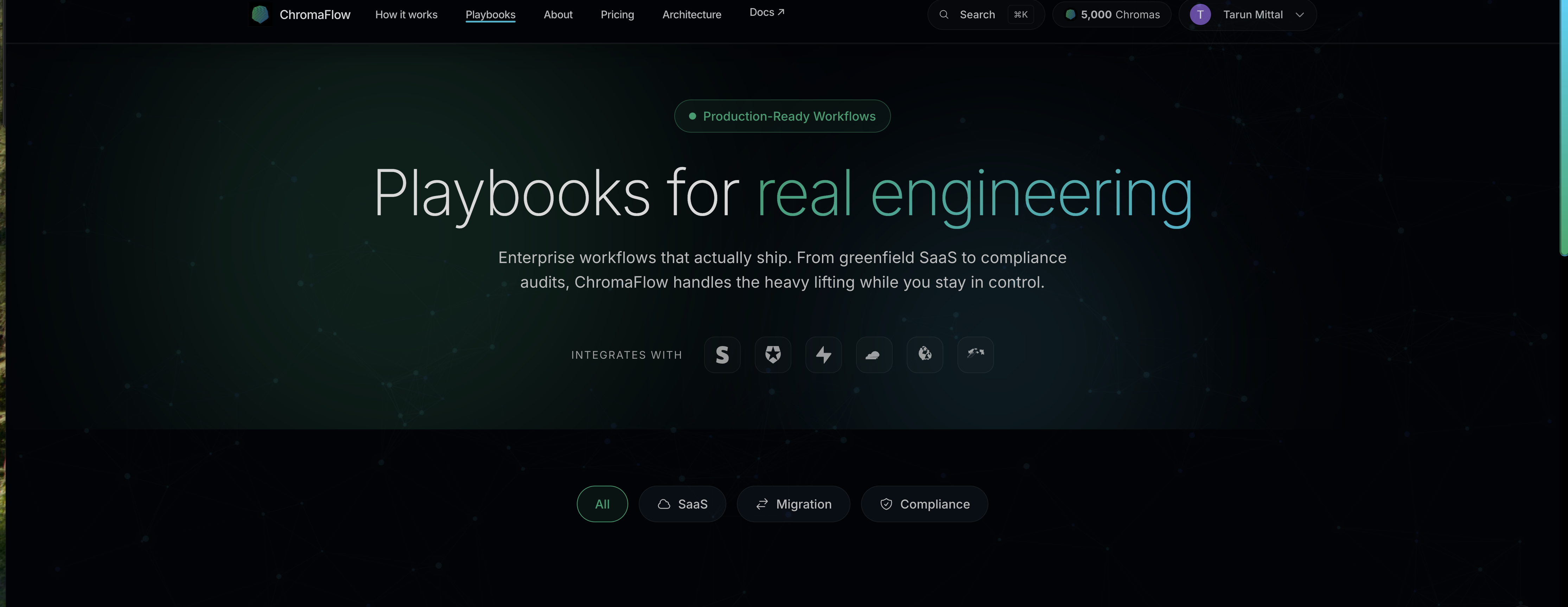The height and width of the screenshot is (607, 1568).
Task: Filter playbooks by SaaS
Action: pyautogui.click(x=682, y=504)
